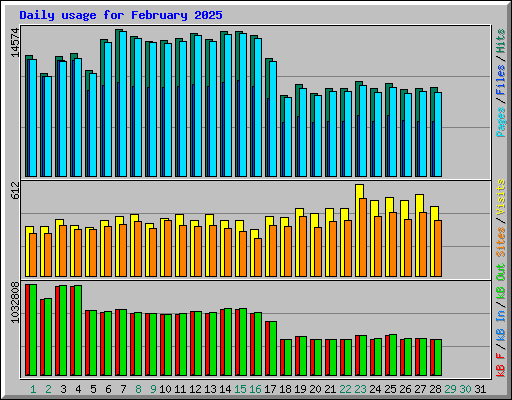Click day 10 label on the axis
Screen dimensions: 512x400
165,389
